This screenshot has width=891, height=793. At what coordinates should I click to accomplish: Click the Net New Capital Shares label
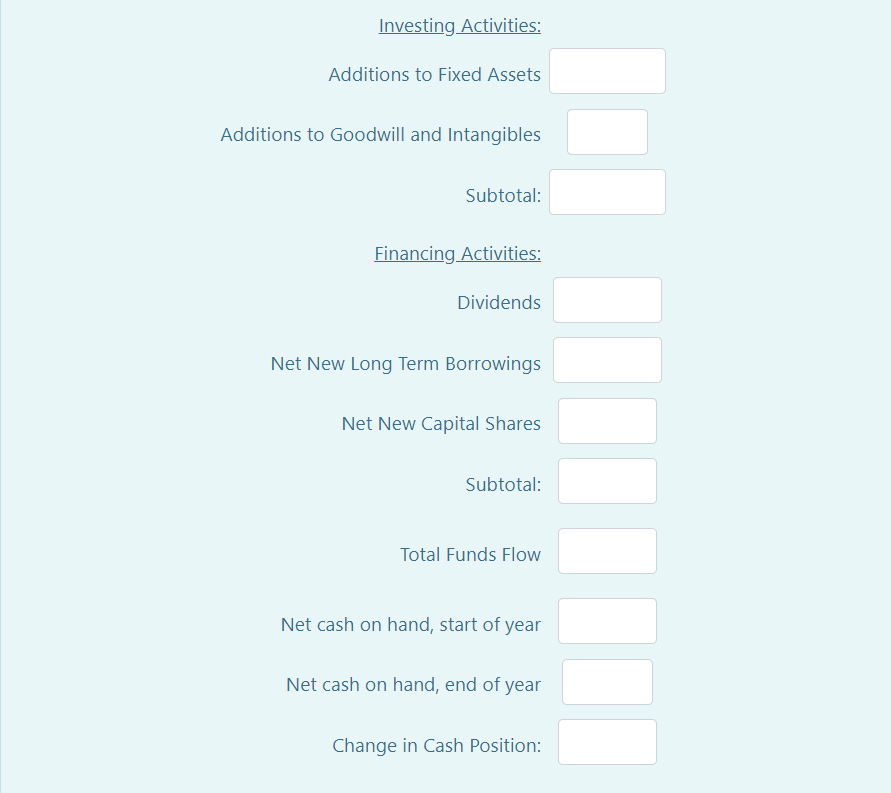pyautogui.click(x=441, y=423)
